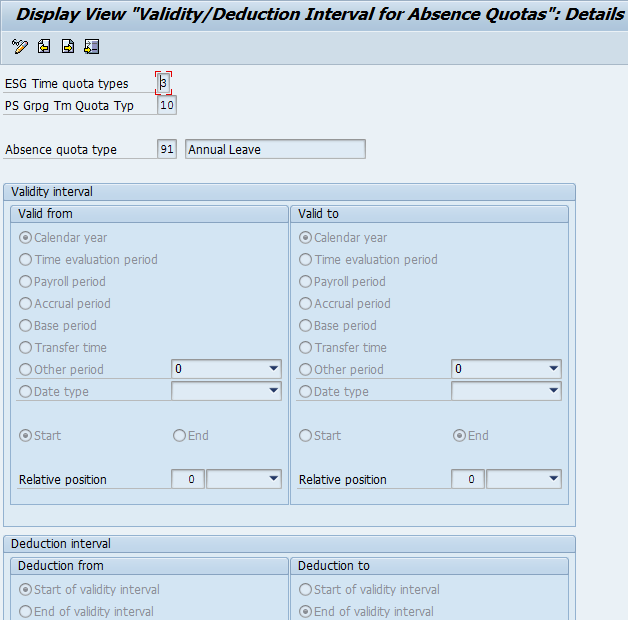Pick the End radio under Valid from
This screenshot has height=620, width=628.
pyautogui.click(x=180, y=436)
